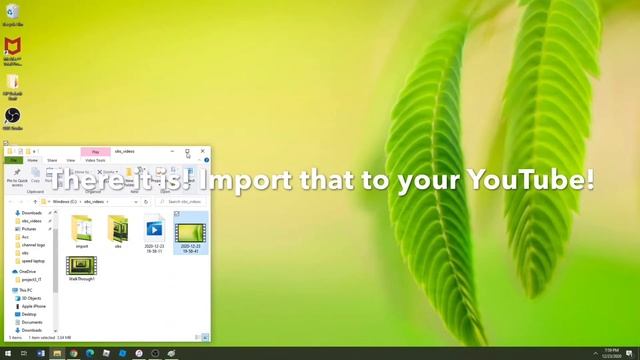Open the notification center icon
The image size is (640, 360).
pos(630,353)
